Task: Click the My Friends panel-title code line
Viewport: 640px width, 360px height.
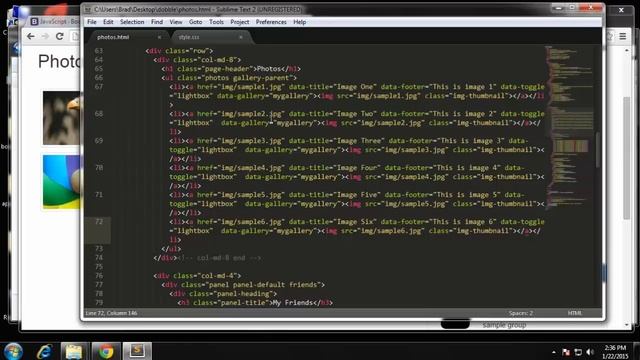Action: 255,302
